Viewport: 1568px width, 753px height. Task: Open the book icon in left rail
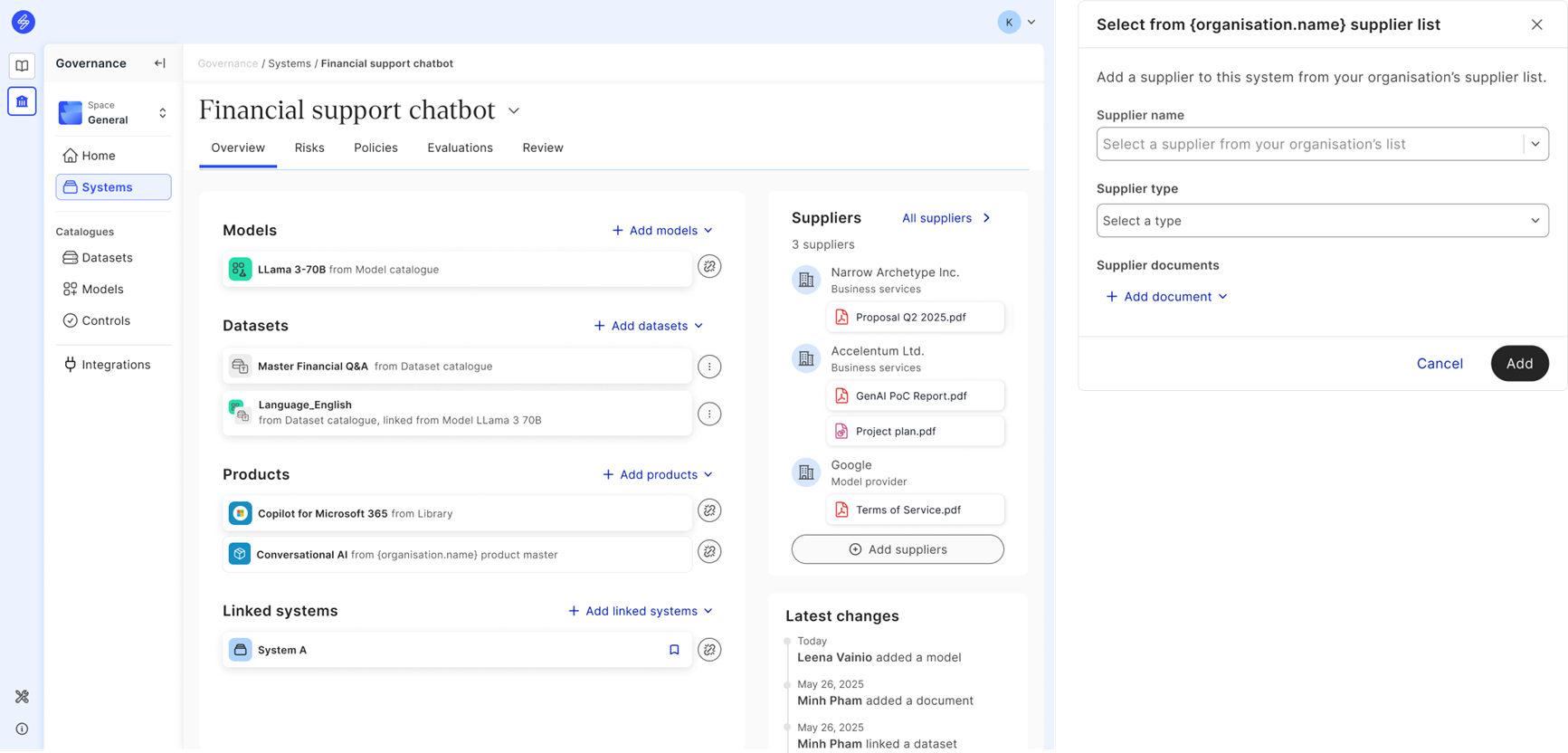(22, 66)
